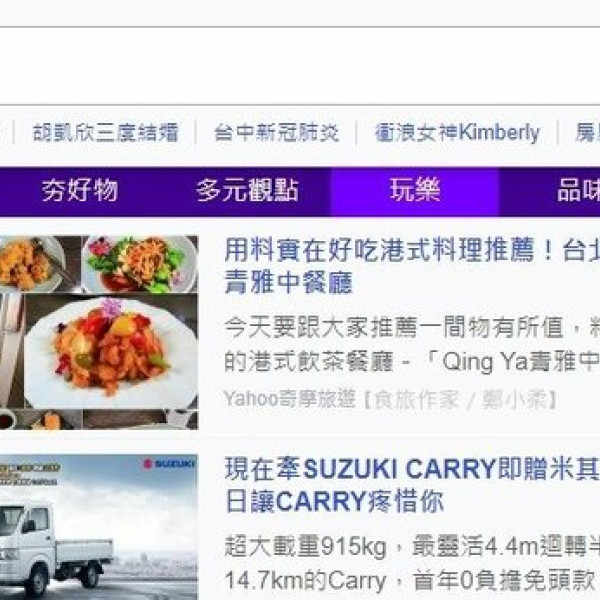
Task: Open the 現在牽SUZUKI CARRY ad headline
Action: [x=412, y=469]
